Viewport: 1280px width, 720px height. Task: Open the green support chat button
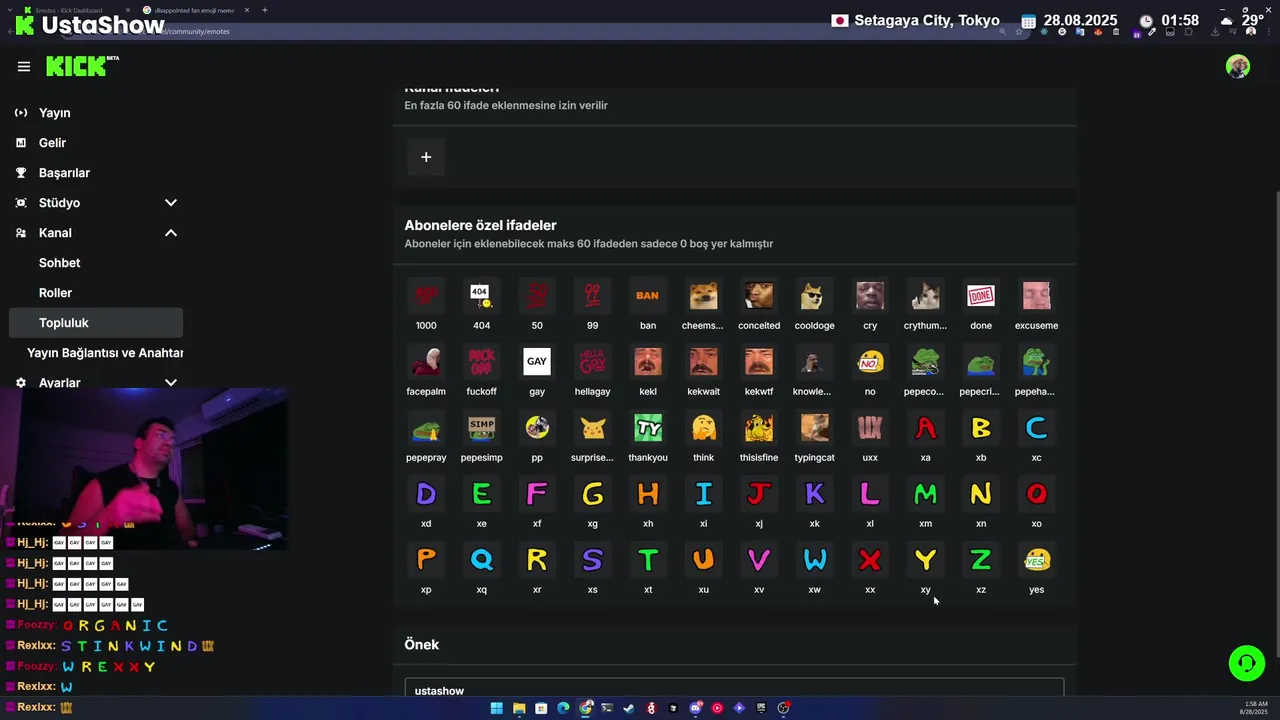[1246, 663]
